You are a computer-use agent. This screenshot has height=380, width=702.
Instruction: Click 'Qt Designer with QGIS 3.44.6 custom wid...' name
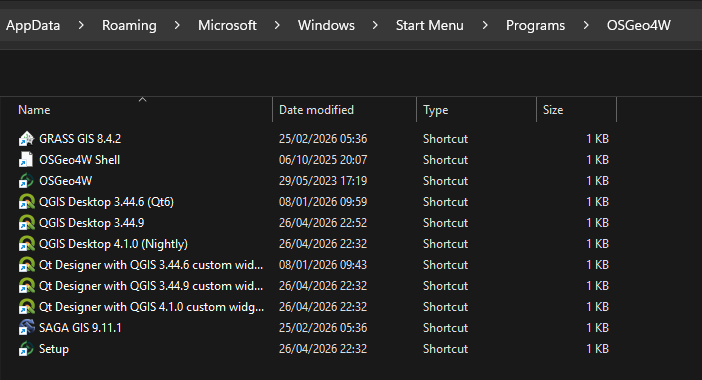[151, 265]
